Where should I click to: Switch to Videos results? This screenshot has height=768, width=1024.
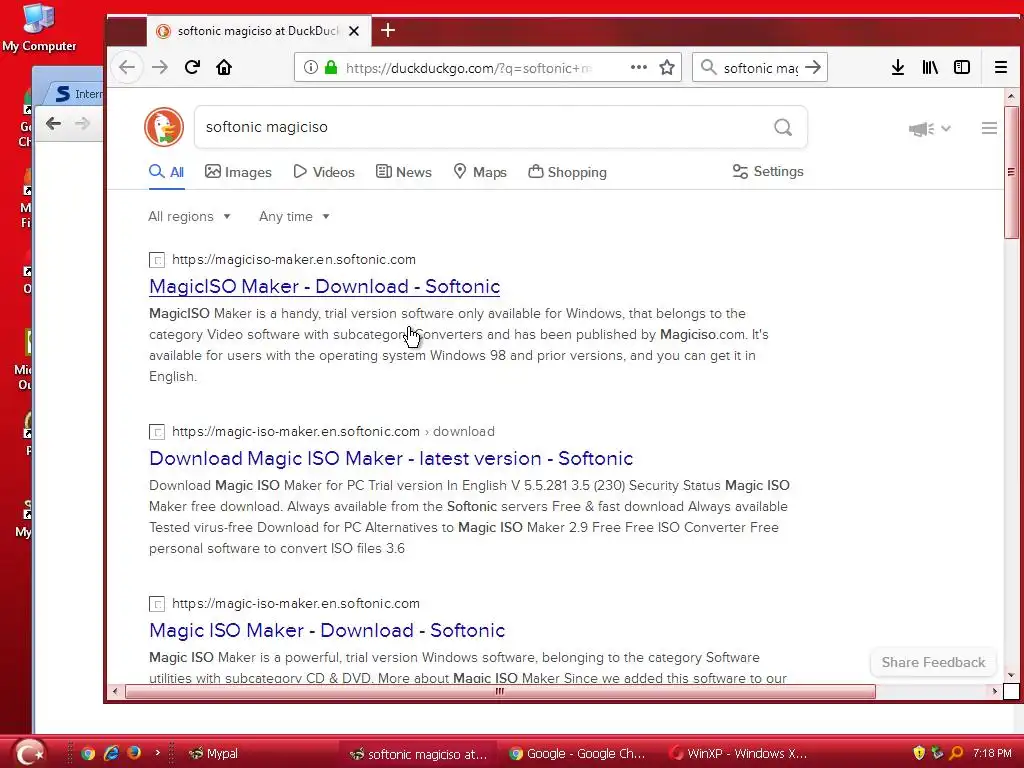point(324,172)
